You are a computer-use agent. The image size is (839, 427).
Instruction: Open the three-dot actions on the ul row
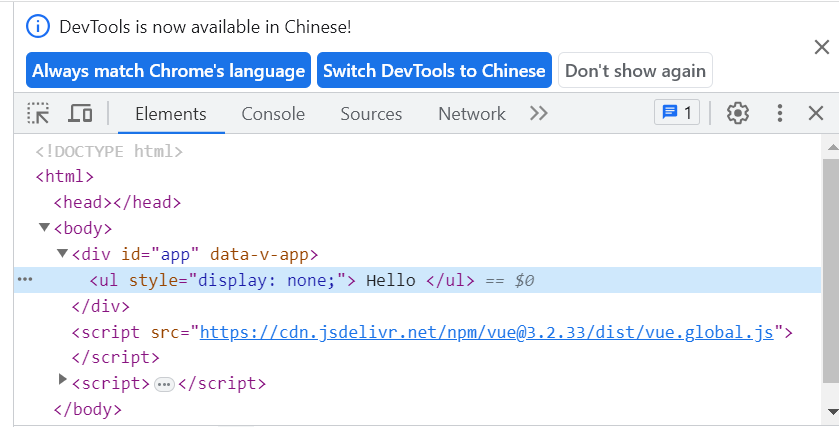click(25, 279)
